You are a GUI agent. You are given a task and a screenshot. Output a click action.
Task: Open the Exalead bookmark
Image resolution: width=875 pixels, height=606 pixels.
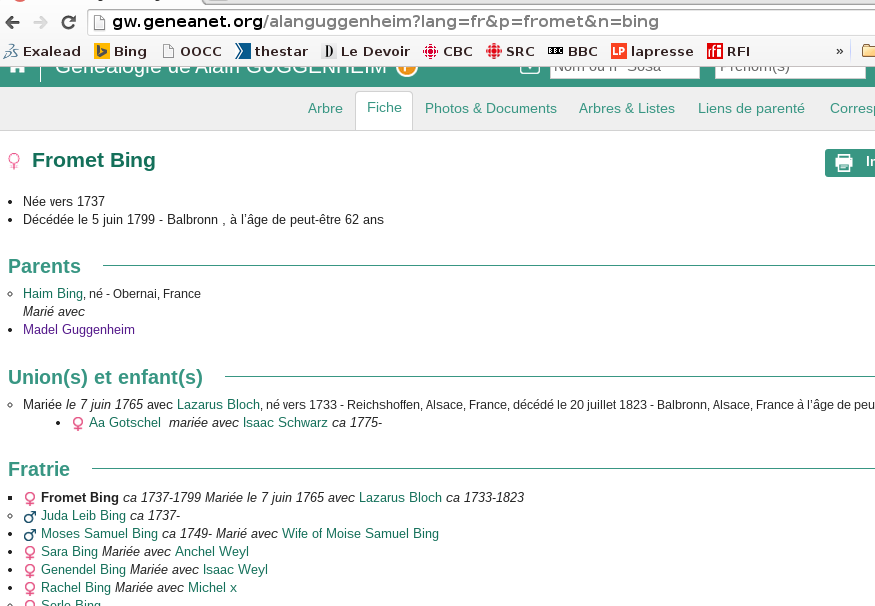[42, 51]
